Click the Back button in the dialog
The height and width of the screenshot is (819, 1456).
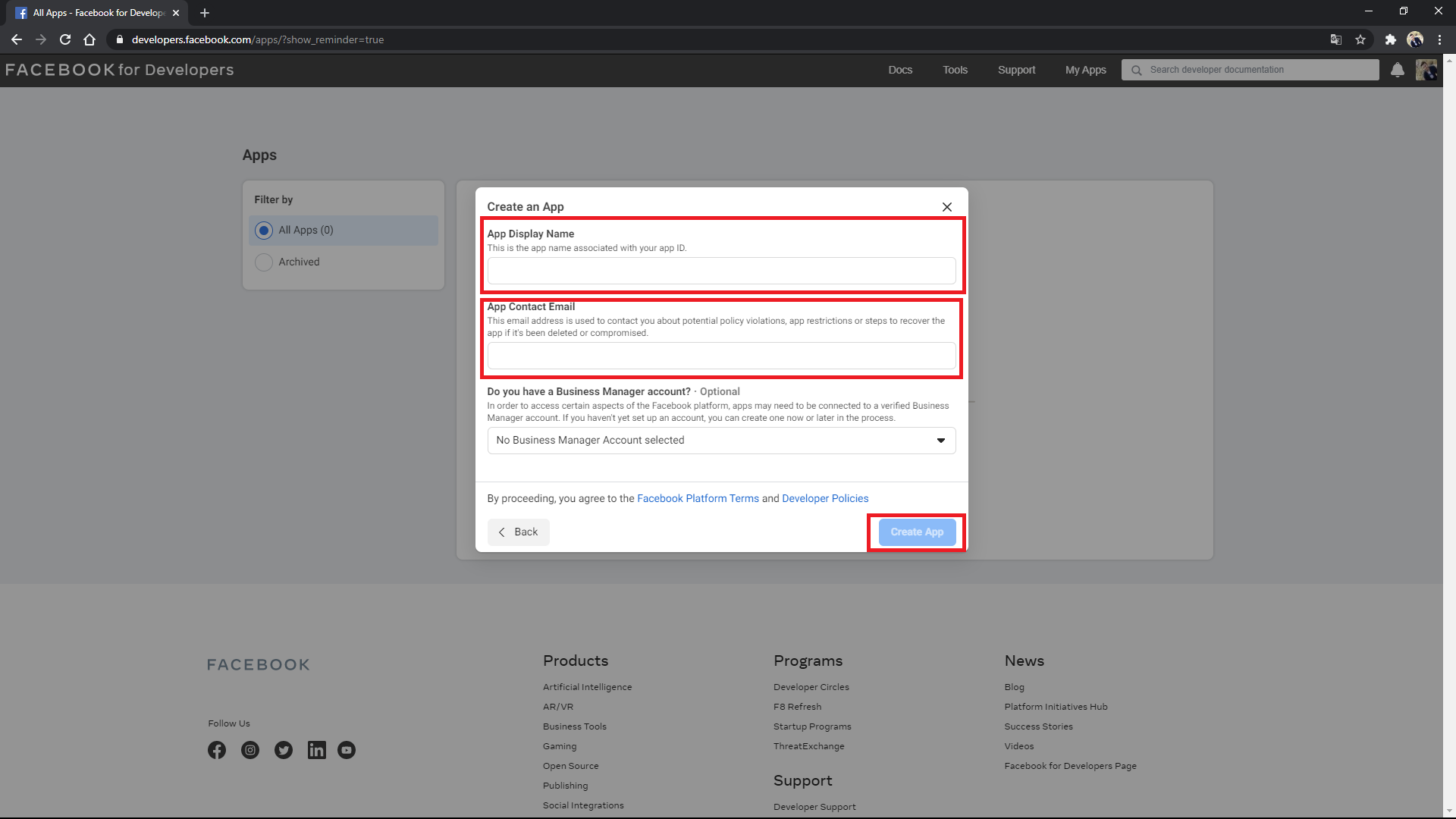coord(518,532)
